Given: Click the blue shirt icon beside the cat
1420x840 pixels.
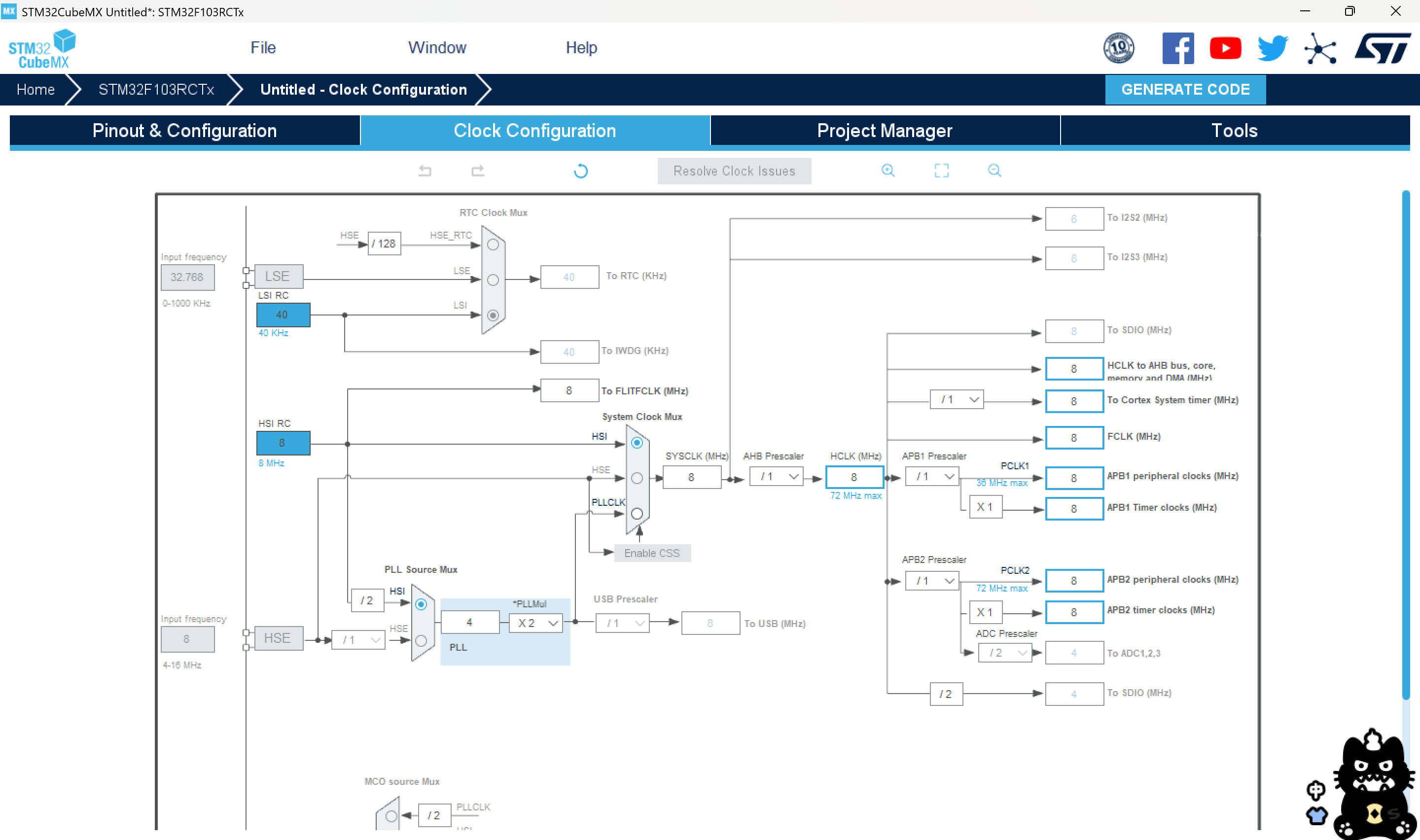Looking at the screenshot, I should click(1316, 816).
